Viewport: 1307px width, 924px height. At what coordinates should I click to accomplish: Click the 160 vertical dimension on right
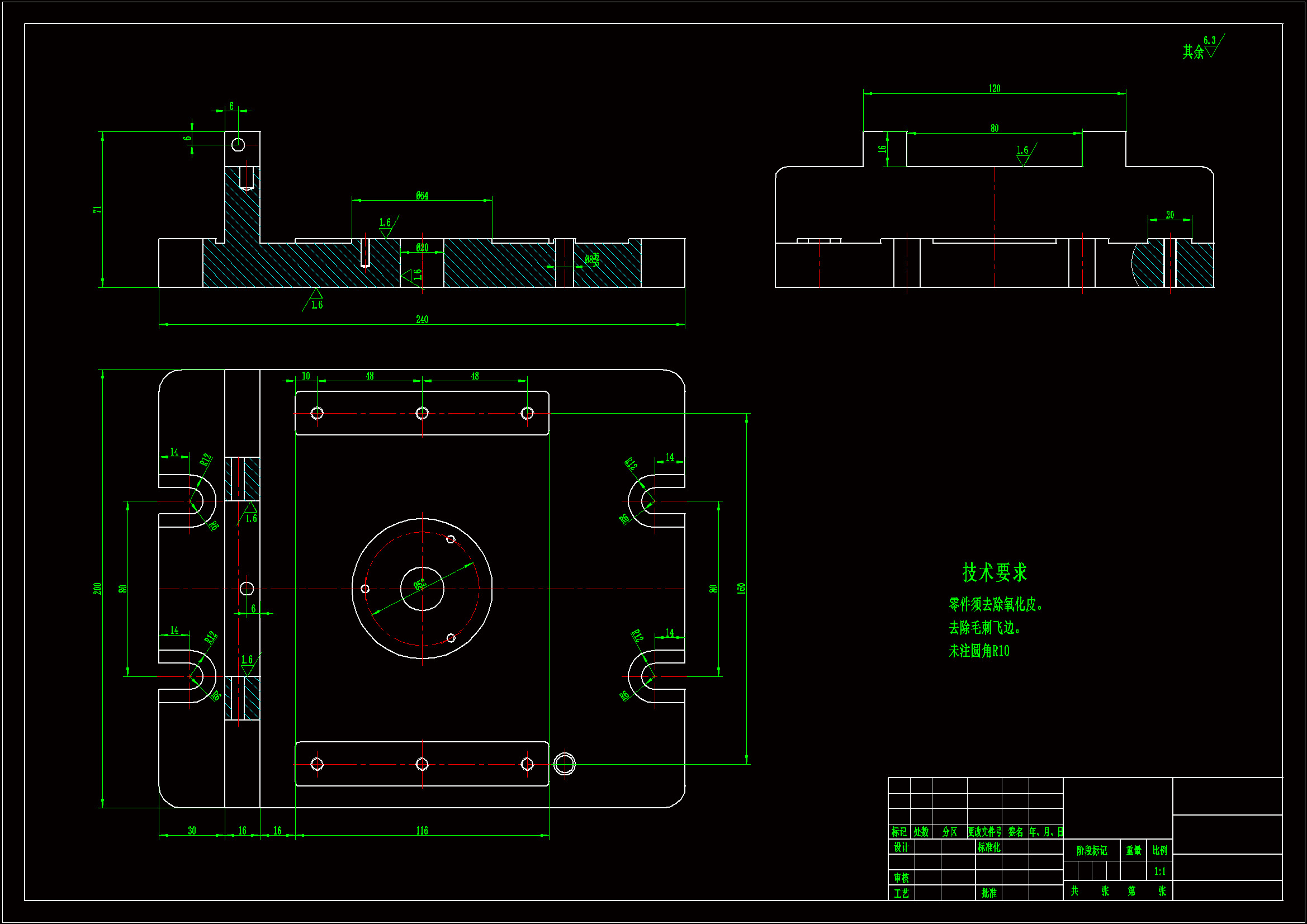click(x=741, y=589)
